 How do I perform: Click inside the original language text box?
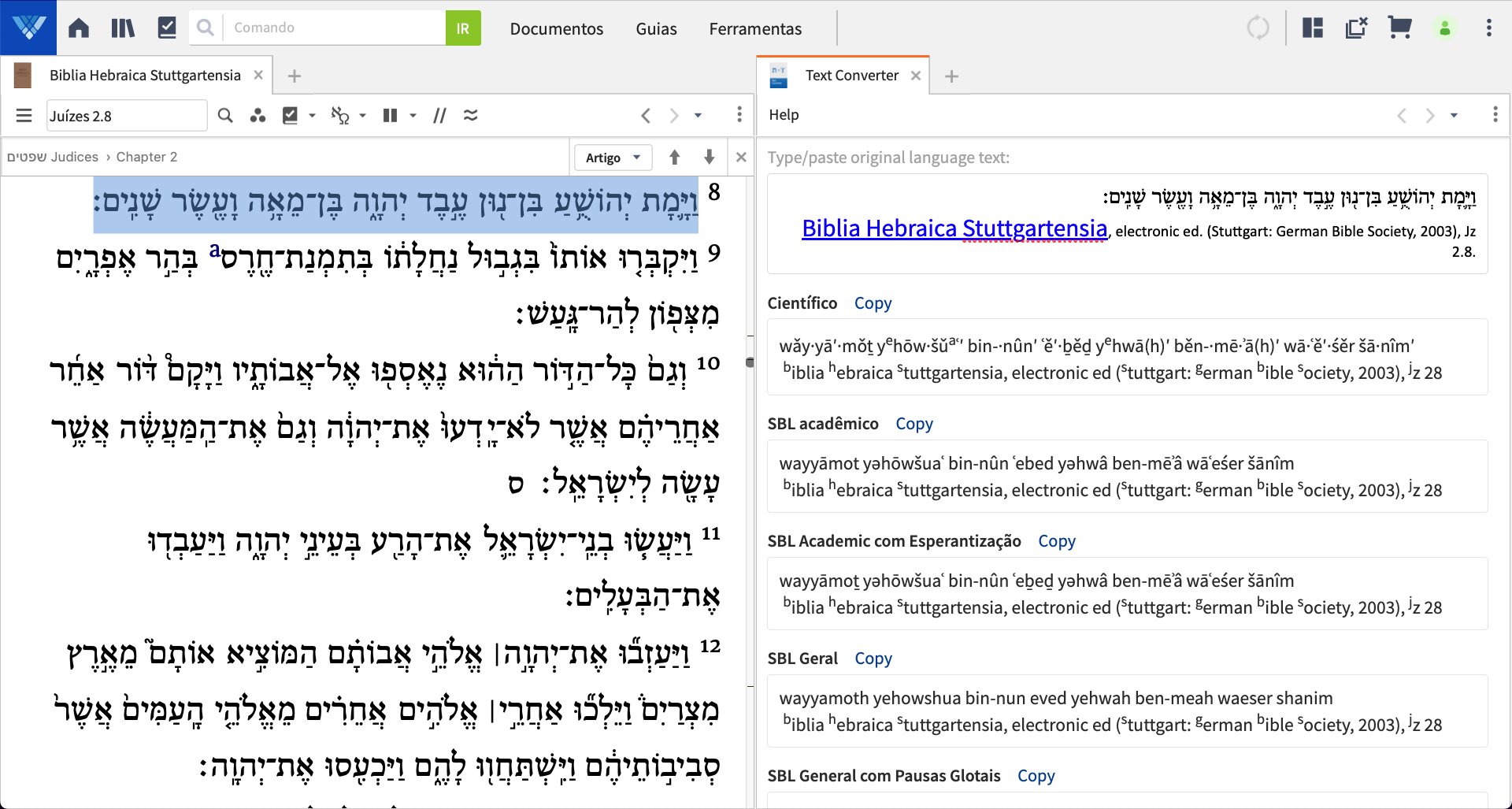1128,224
